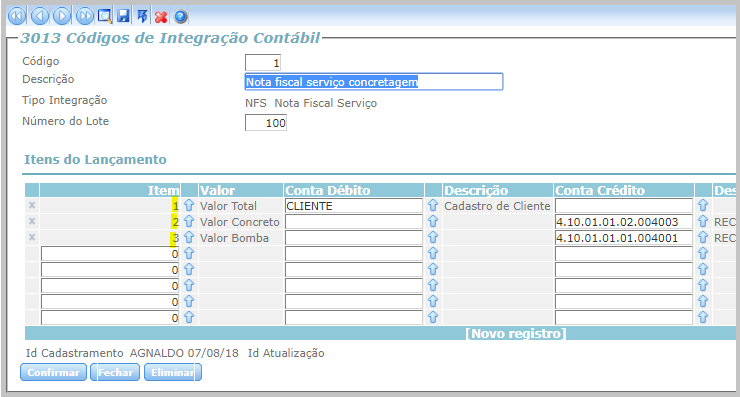Click the Descrição field with Nota fiscal text
Image resolution: width=740 pixels, height=397 pixels.
point(374,82)
